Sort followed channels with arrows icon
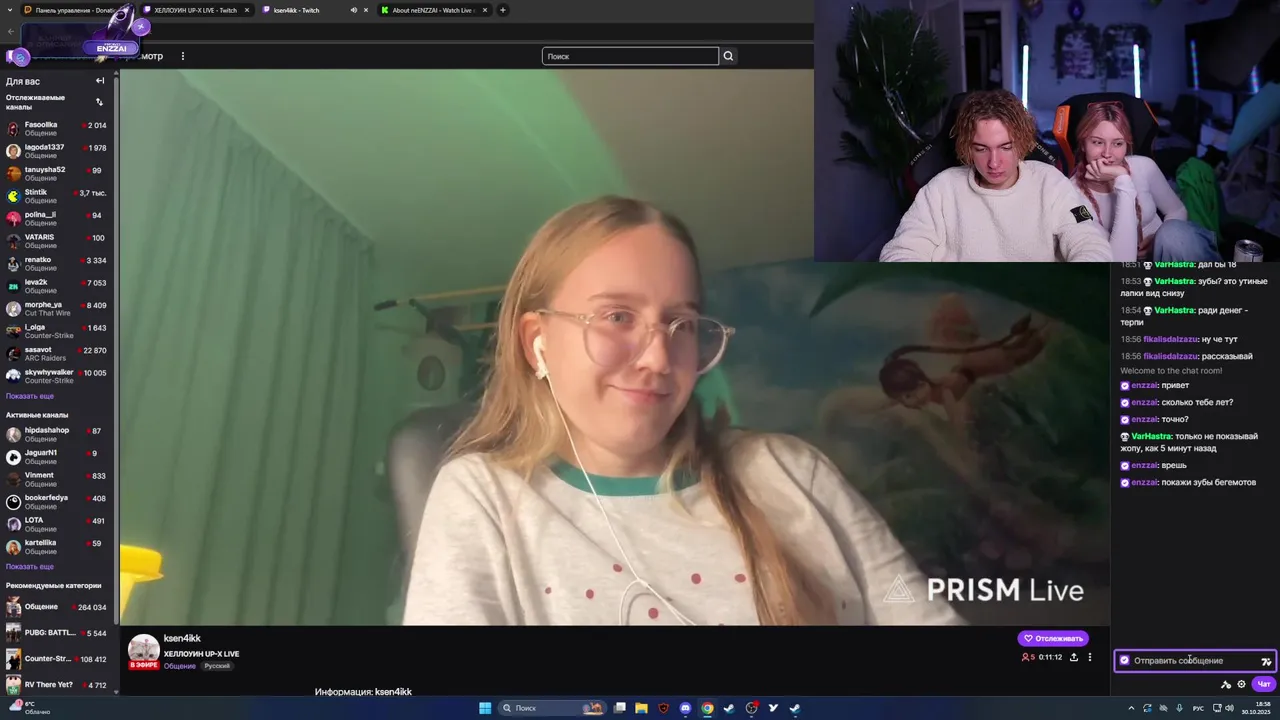This screenshot has width=1280, height=720. [99, 102]
